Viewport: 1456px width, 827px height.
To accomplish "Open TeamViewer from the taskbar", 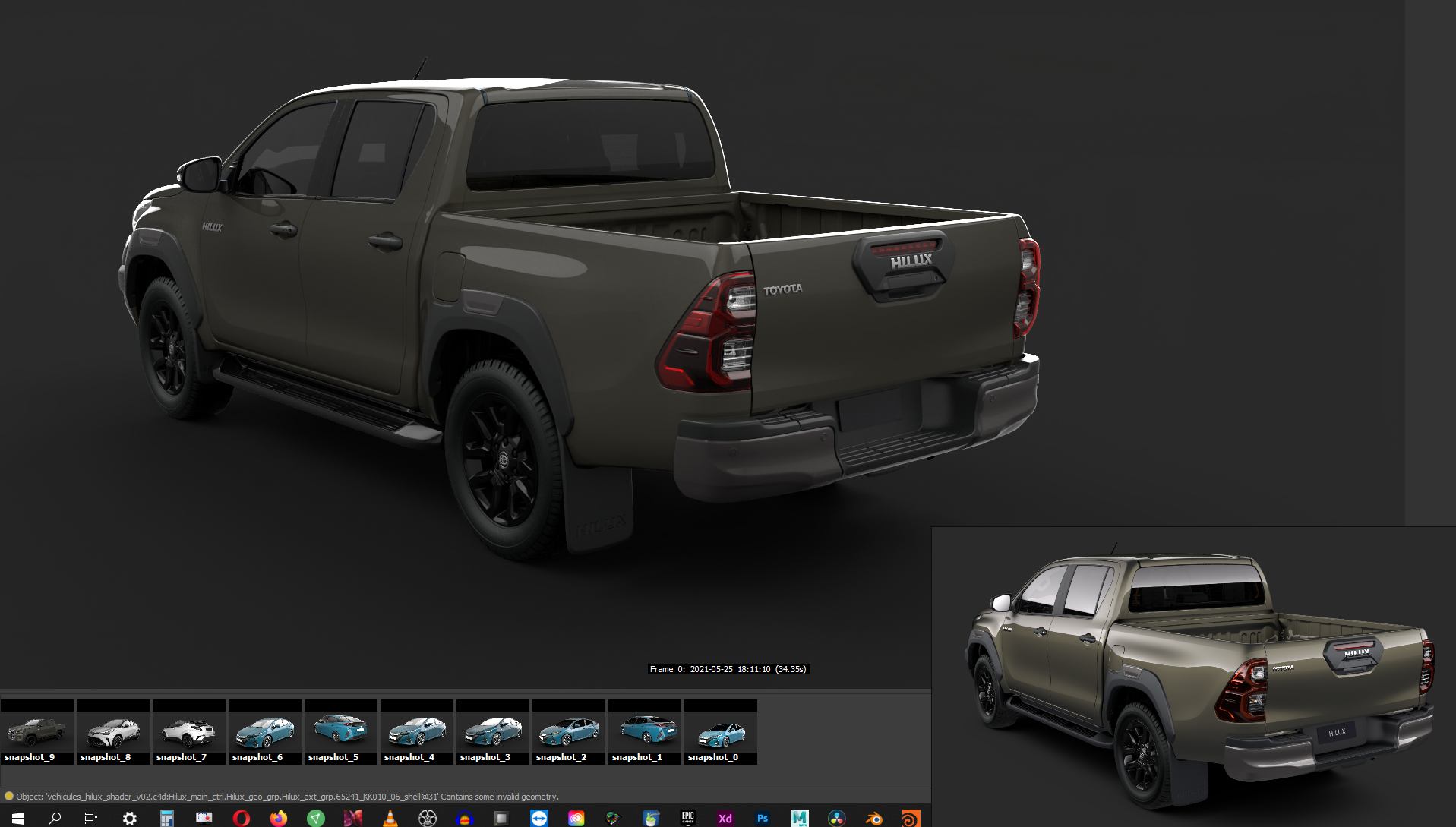I will (x=539, y=818).
